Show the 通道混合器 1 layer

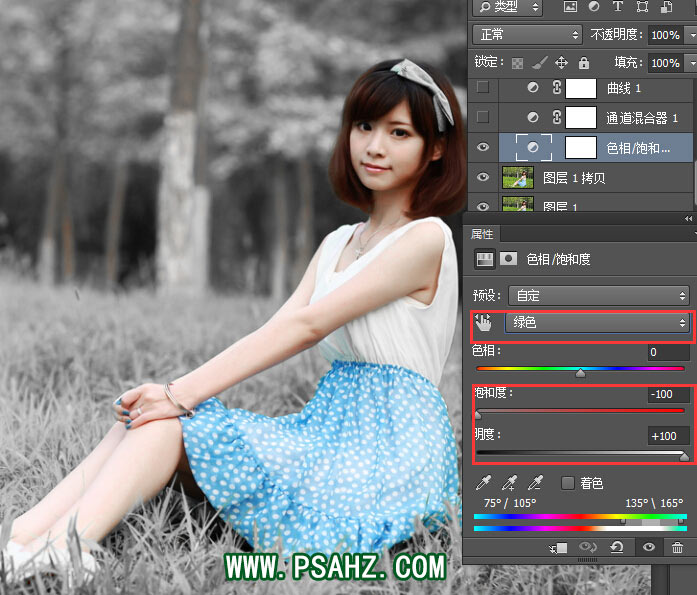click(x=483, y=118)
